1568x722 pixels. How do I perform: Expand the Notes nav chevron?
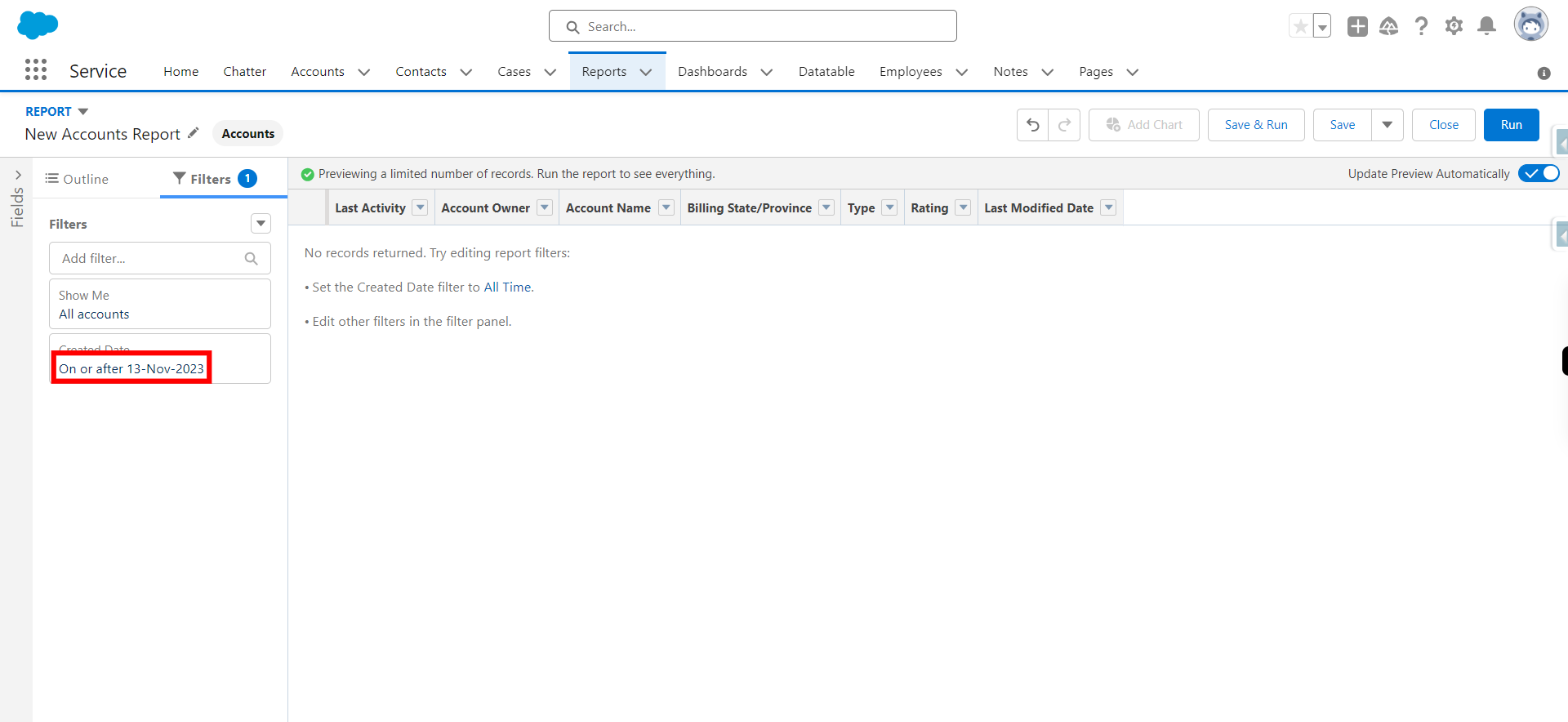click(x=1048, y=72)
